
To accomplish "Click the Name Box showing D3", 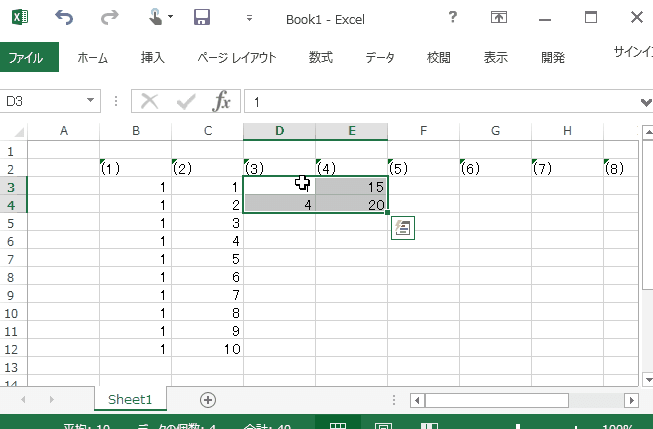I will (42, 101).
